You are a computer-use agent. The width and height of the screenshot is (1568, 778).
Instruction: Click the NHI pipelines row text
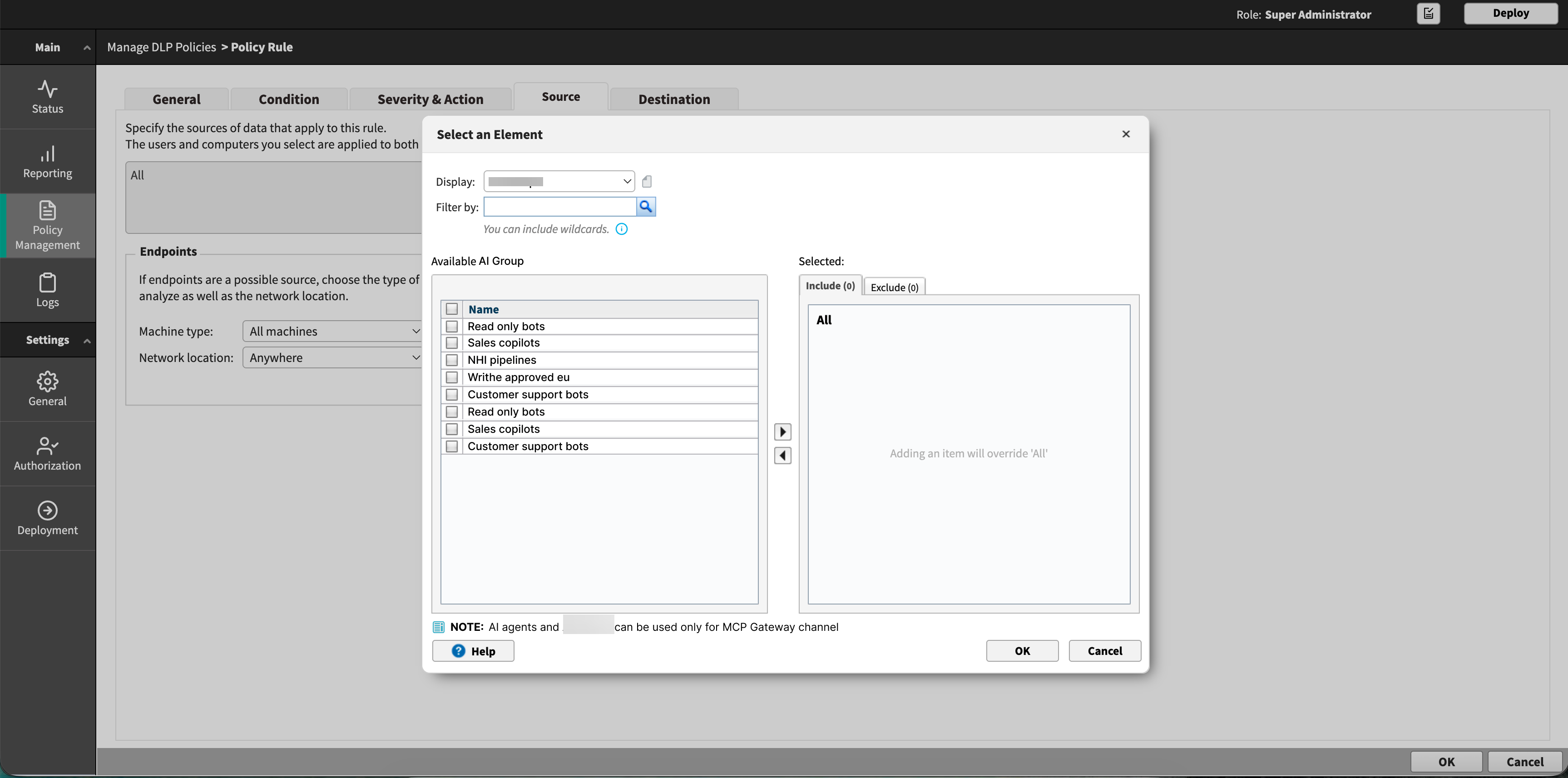click(502, 360)
